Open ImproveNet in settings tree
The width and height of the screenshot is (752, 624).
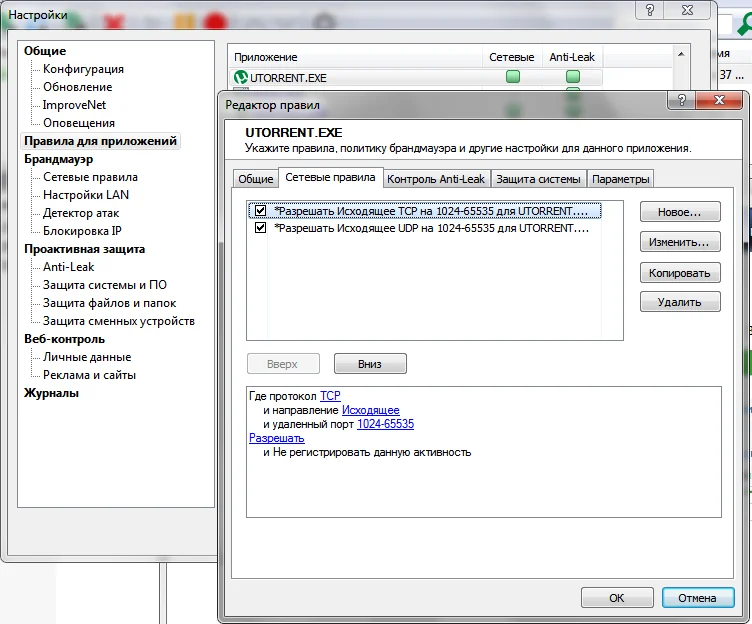[74, 105]
